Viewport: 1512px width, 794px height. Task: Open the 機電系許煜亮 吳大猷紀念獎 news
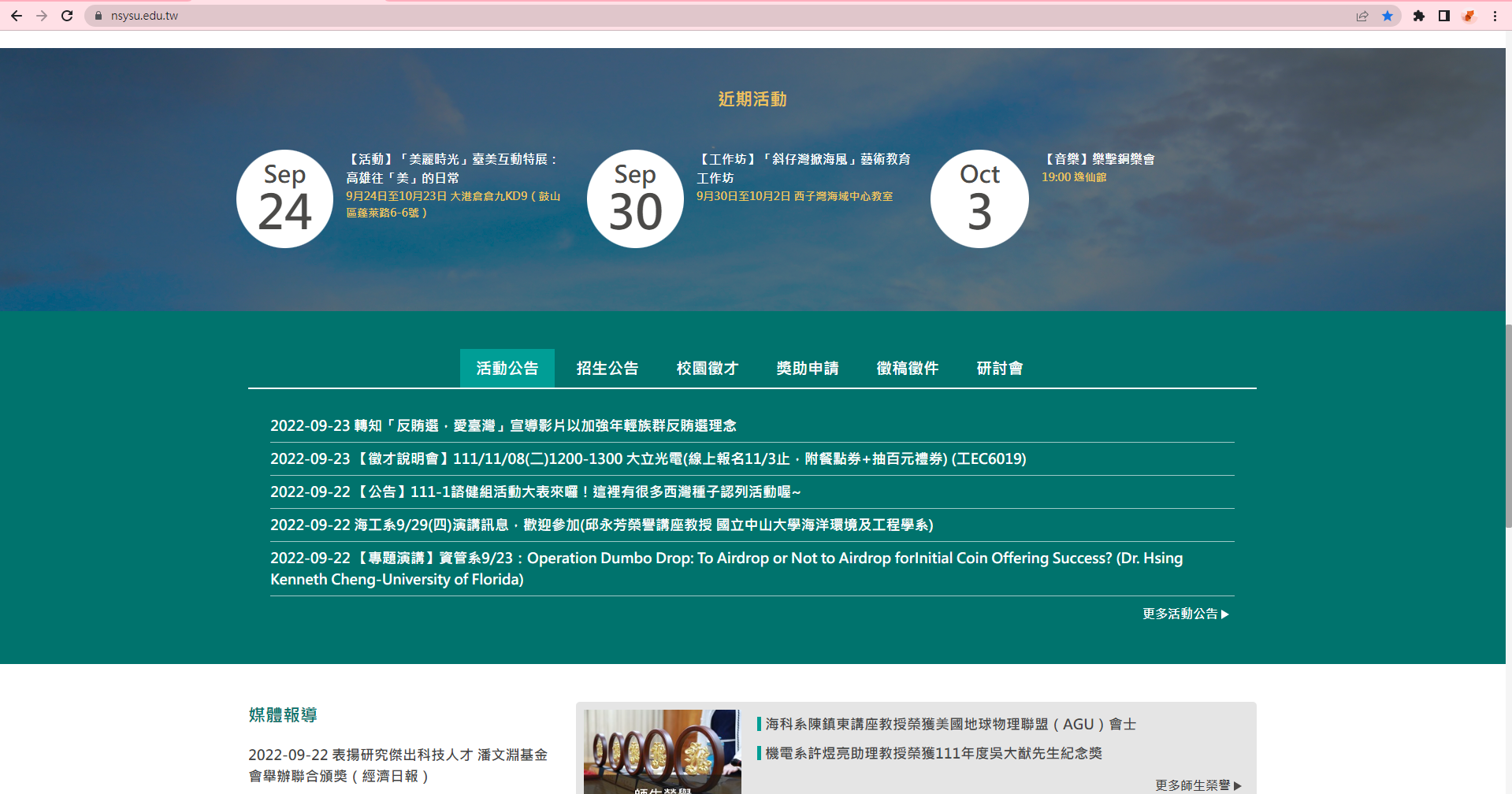pyautogui.click(x=934, y=753)
